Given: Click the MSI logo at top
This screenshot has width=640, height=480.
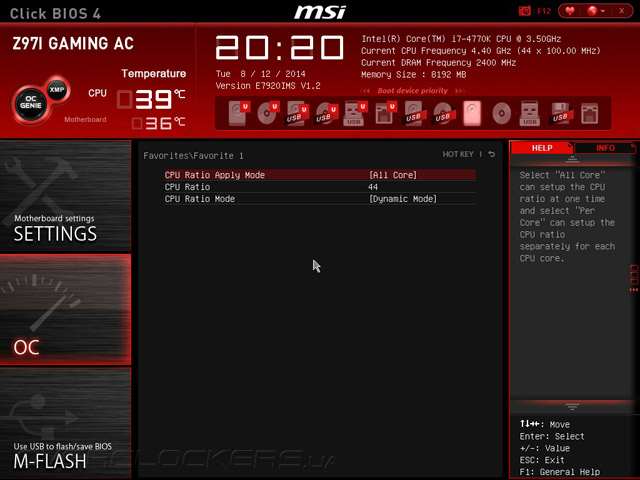Looking at the screenshot, I should click(x=320, y=12).
